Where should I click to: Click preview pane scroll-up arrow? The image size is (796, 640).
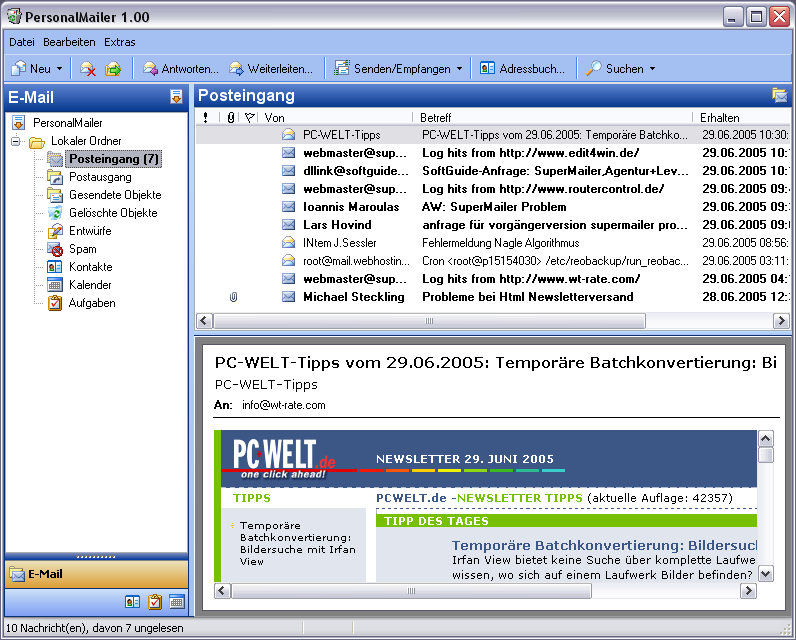[765, 438]
